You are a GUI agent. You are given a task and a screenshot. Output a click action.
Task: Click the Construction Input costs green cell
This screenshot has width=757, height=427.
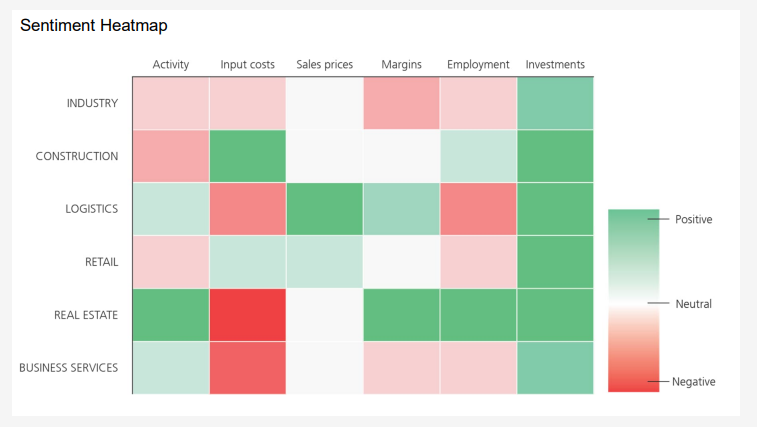click(x=247, y=156)
